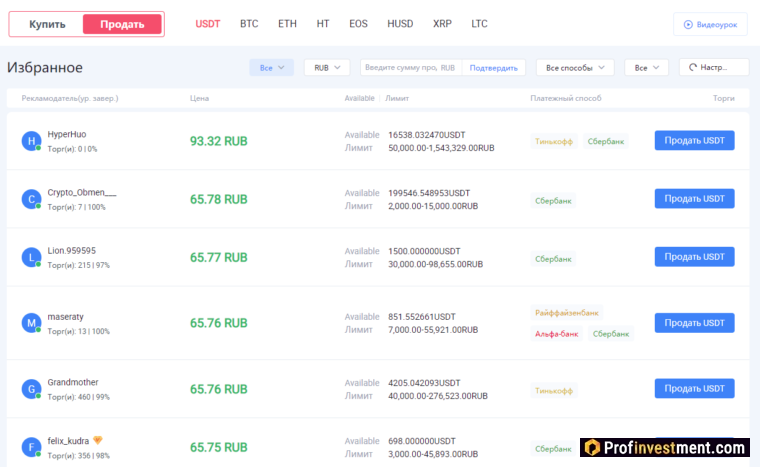Image resolution: width=760 pixels, height=467 pixels.
Task: Click the 65.75 RUB price
Action: (219, 447)
